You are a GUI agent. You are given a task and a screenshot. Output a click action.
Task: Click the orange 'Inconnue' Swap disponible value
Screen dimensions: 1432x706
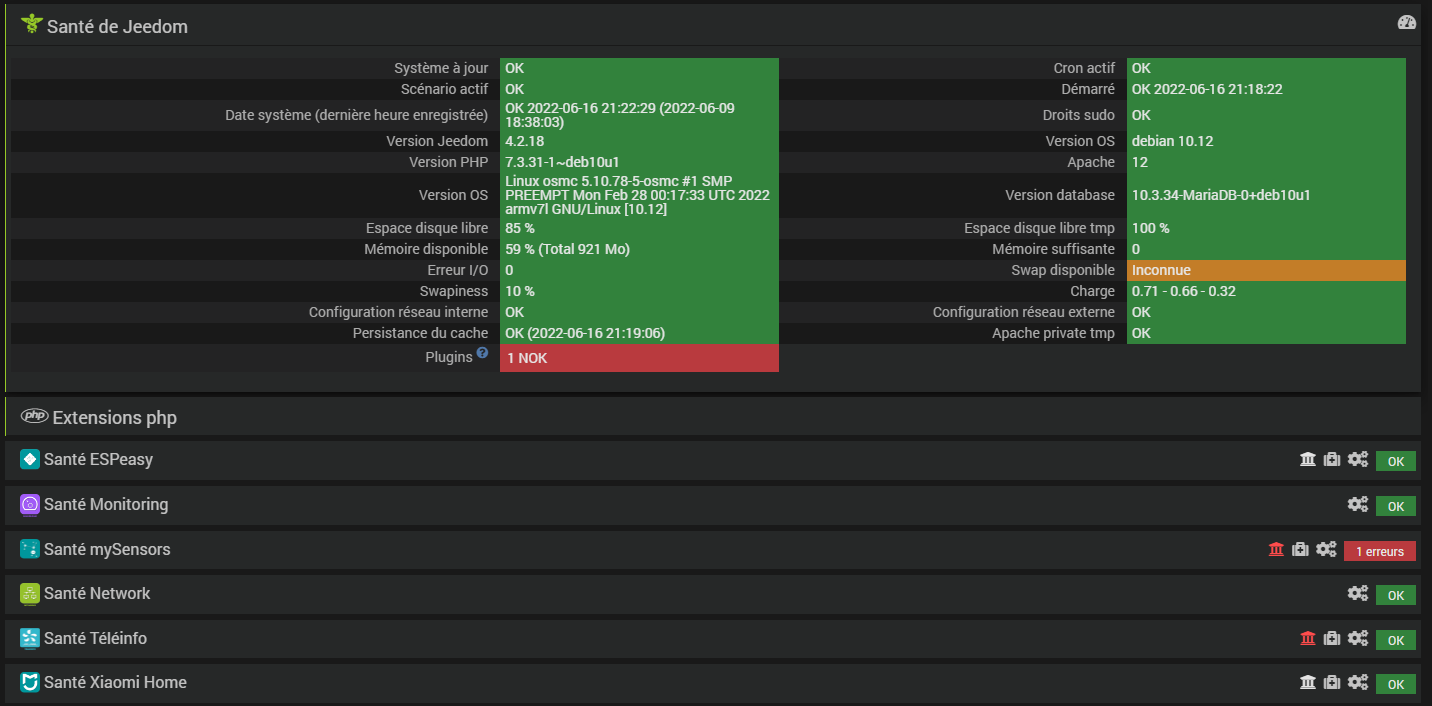click(1266, 270)
